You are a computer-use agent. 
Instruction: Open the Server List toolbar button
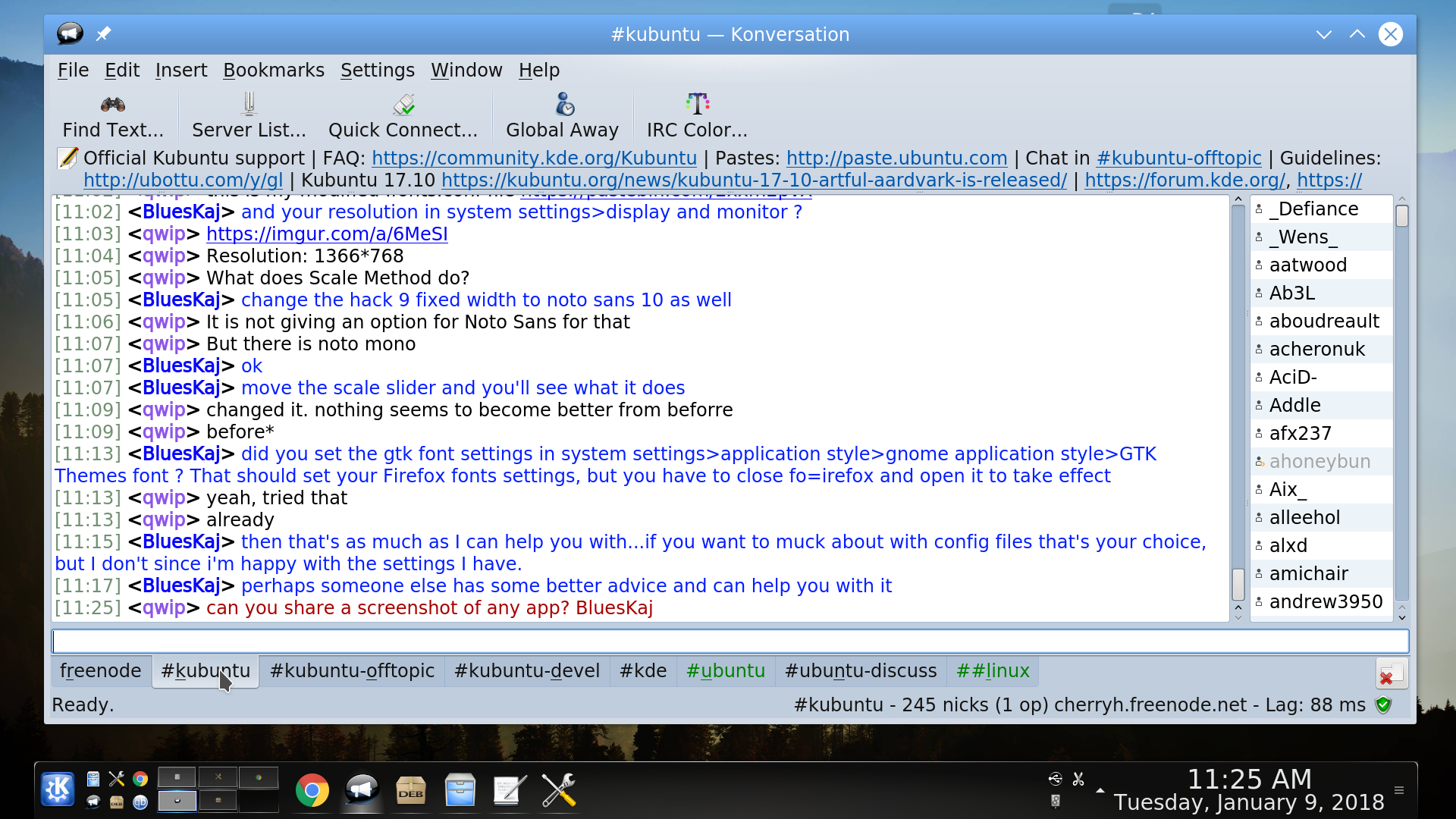(x=249, y=116)
